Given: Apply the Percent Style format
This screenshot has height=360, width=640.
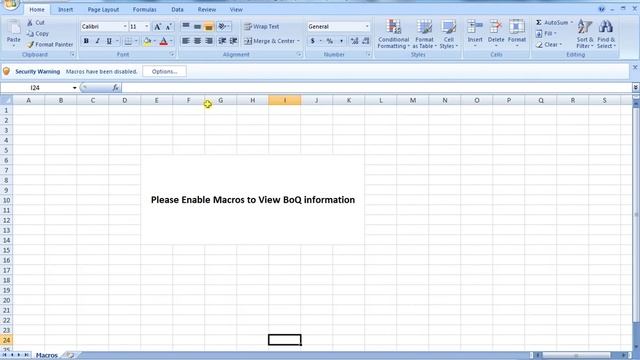Looking at the screenshot, I should click(329, 41).
